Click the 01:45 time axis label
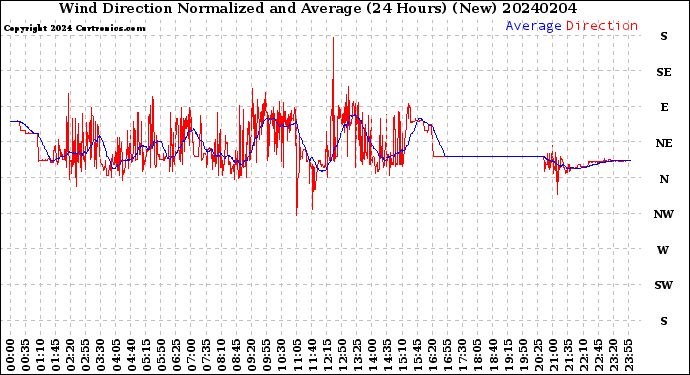 point(56,355)
